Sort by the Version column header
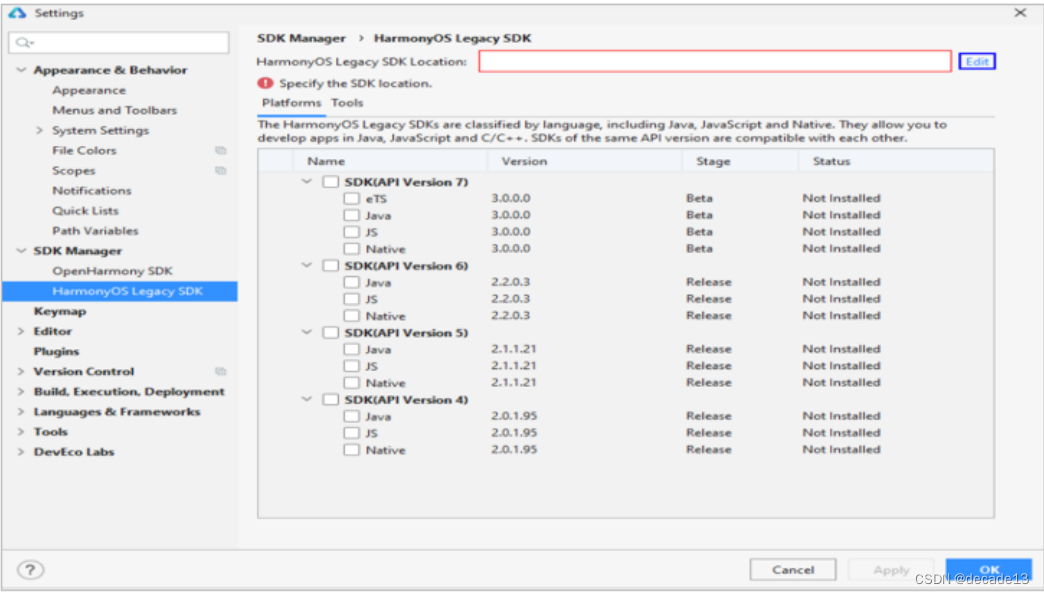The width and height of the screenshot is (1044, 594). coord(585,161)
